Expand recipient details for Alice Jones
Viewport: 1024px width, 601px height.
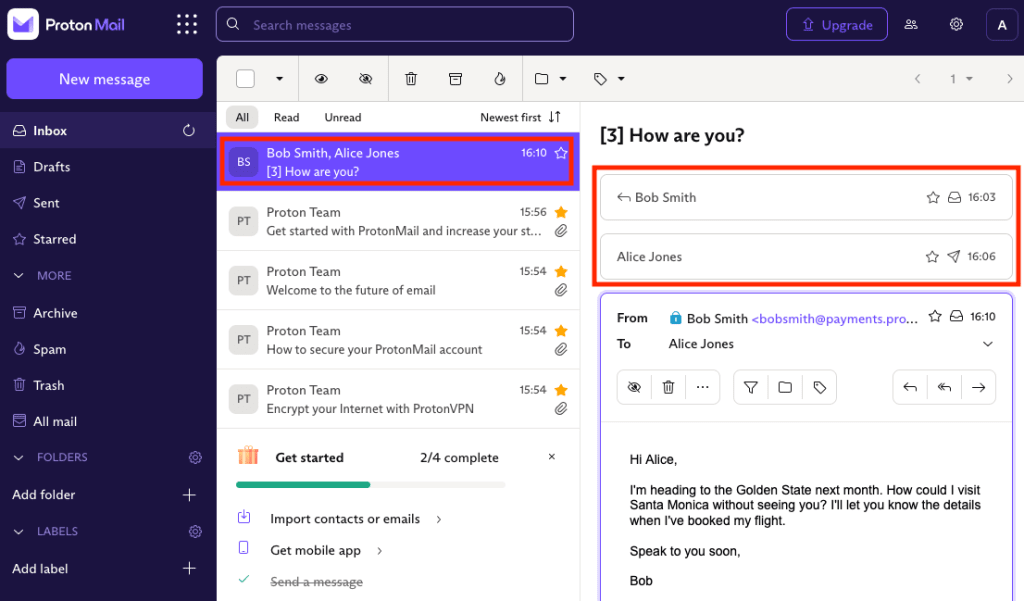(x=988, y=343)
